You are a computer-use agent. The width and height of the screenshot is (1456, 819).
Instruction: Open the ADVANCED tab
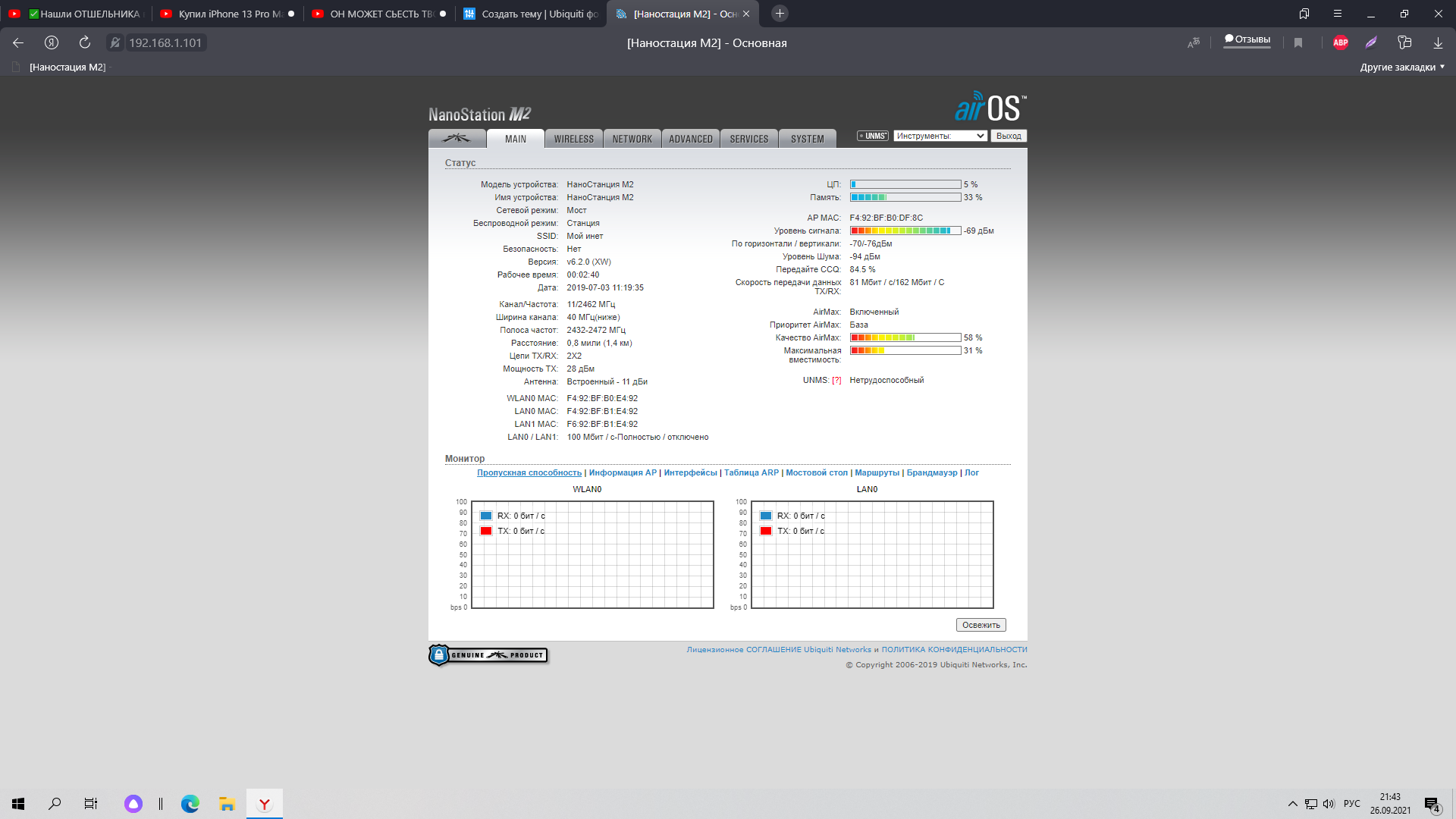coord(691,139)
